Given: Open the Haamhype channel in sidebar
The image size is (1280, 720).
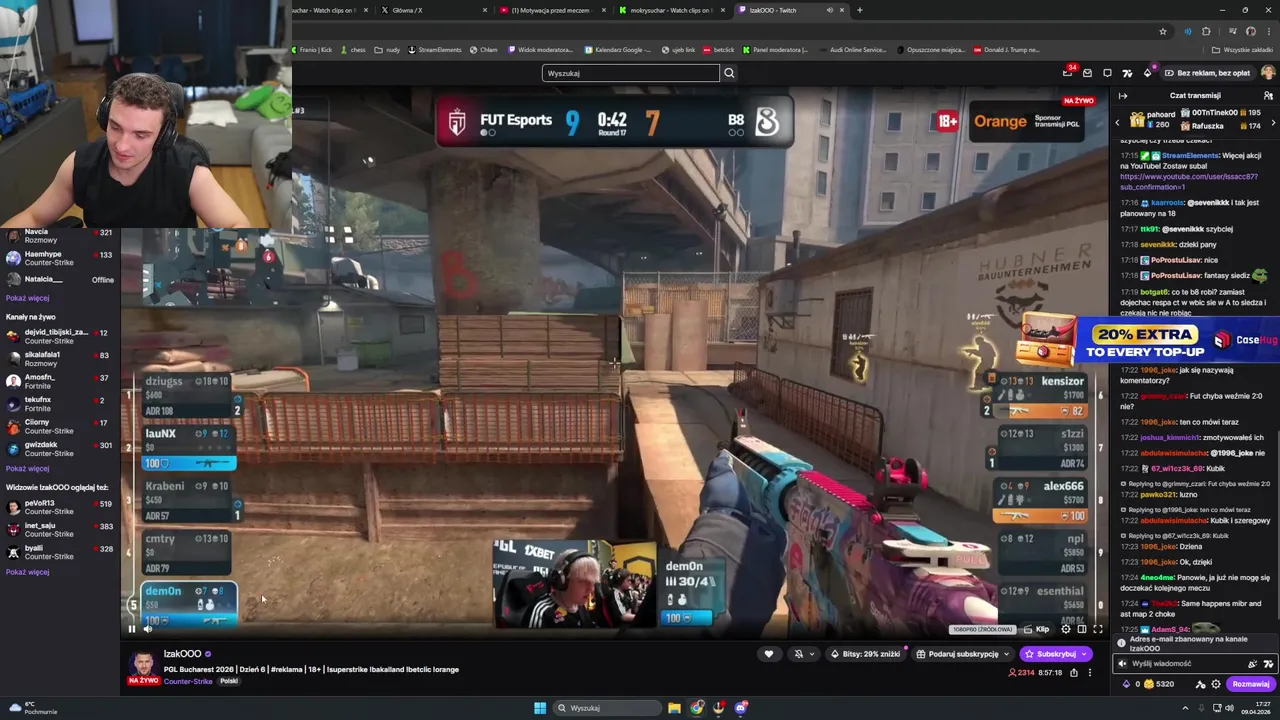Looking at the screenshot, I should [60, 258].
